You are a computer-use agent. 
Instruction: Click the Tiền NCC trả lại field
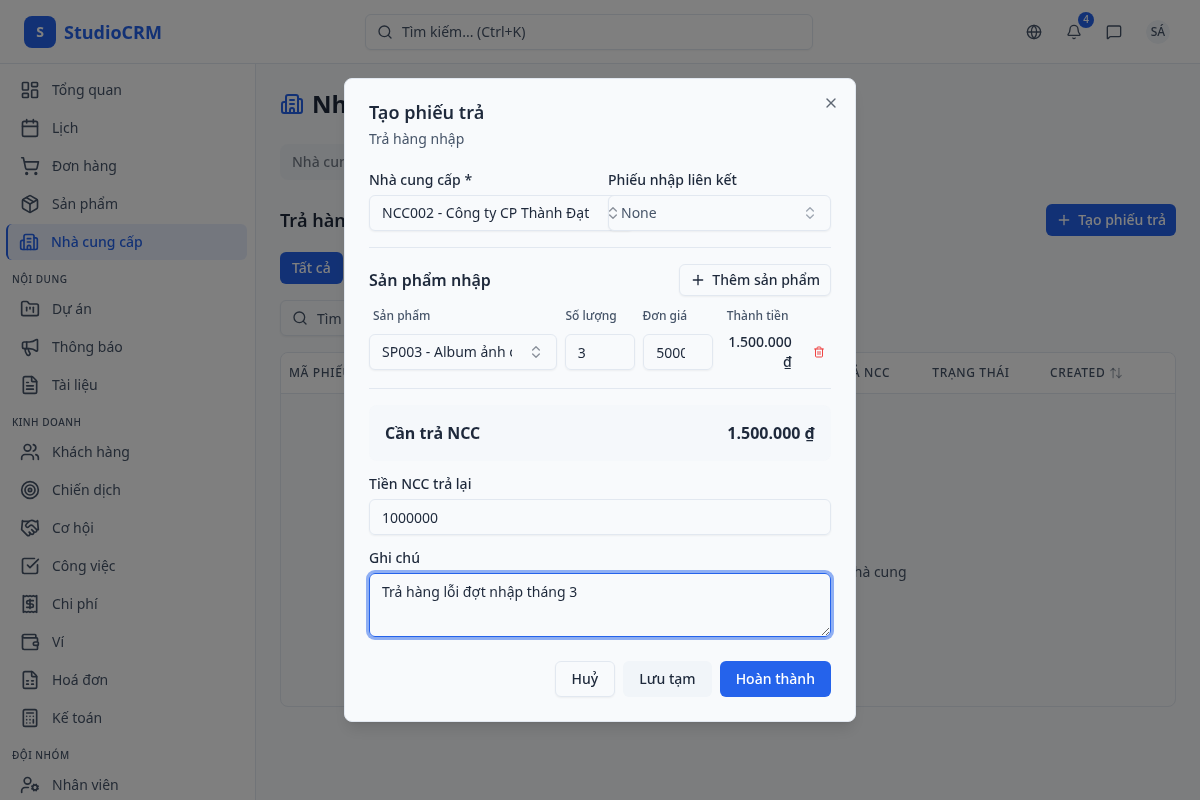tap(600, 518)
